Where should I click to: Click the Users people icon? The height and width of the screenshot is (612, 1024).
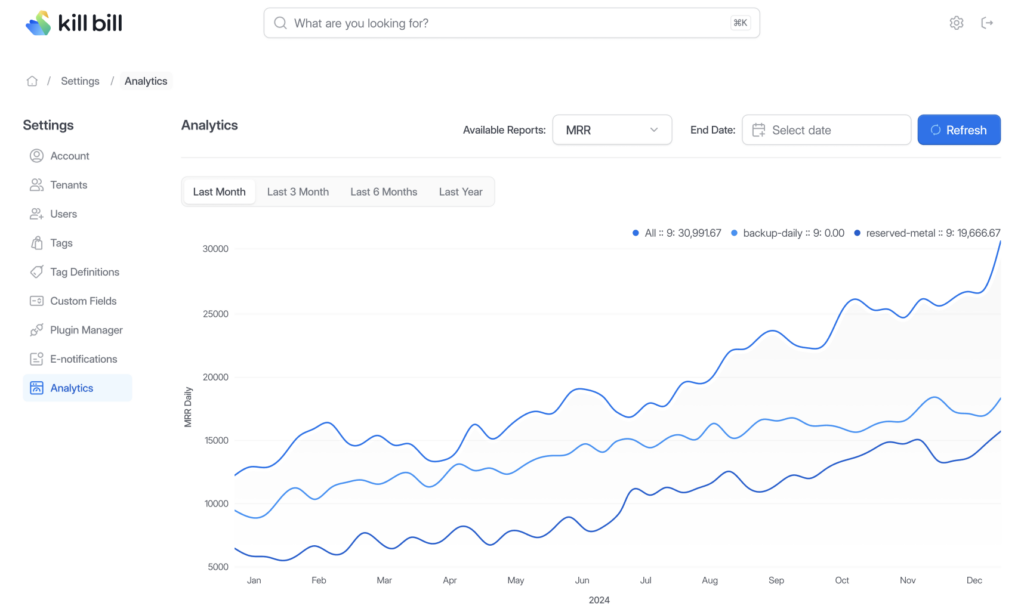(x=35, y=214)
